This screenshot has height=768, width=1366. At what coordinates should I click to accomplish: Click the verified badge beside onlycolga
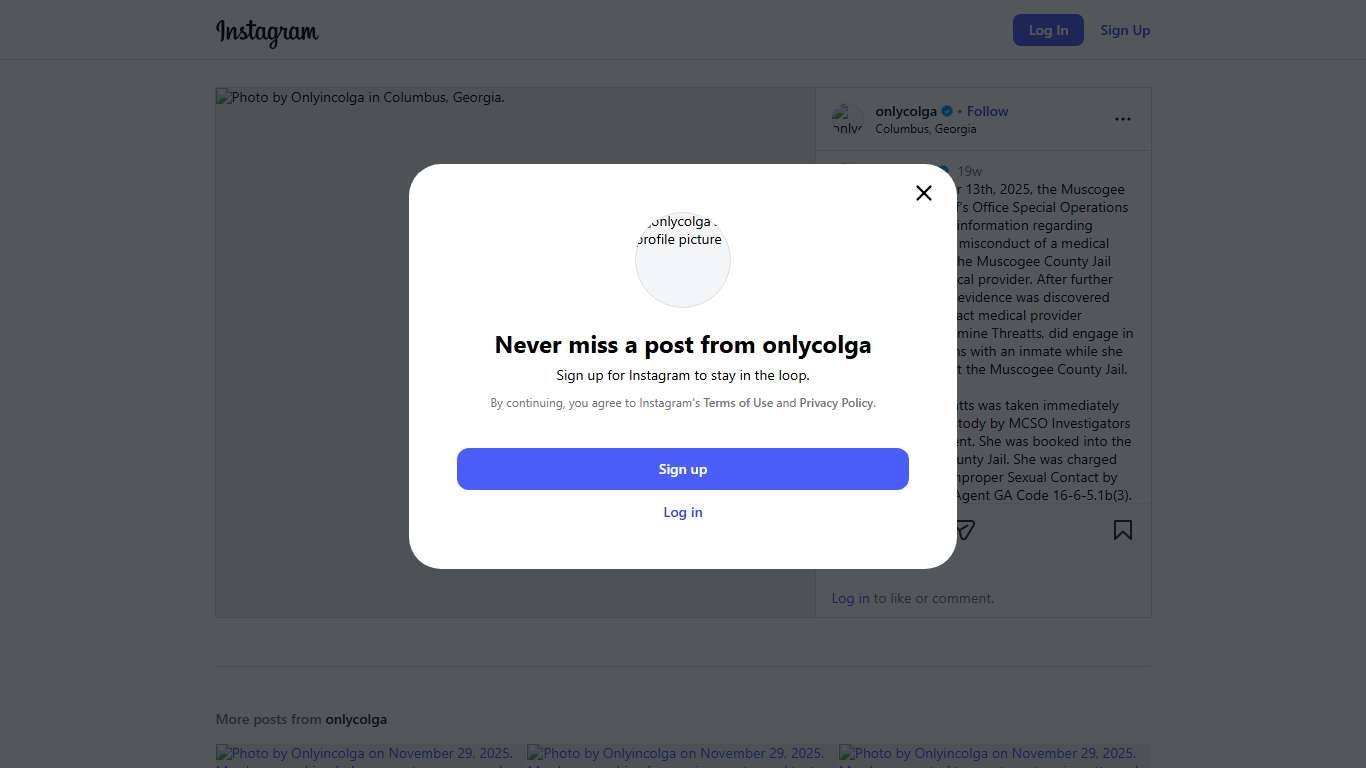(x=947, y=111)
